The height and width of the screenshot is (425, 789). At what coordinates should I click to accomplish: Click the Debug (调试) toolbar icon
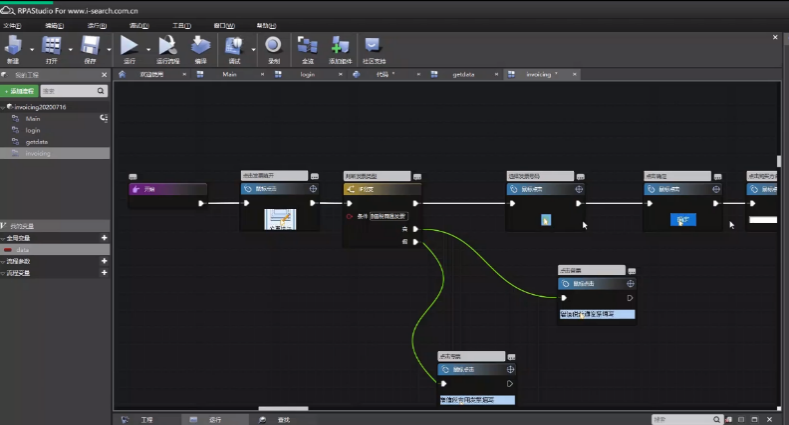pos(234,46)
